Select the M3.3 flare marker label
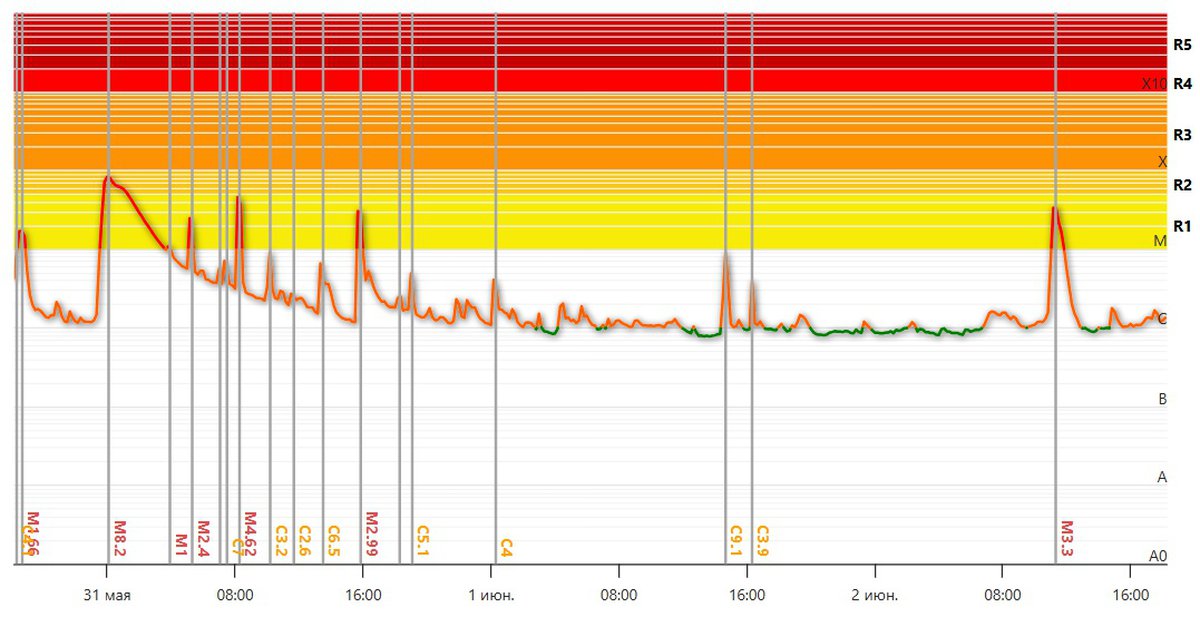 tap(1067, 539)
